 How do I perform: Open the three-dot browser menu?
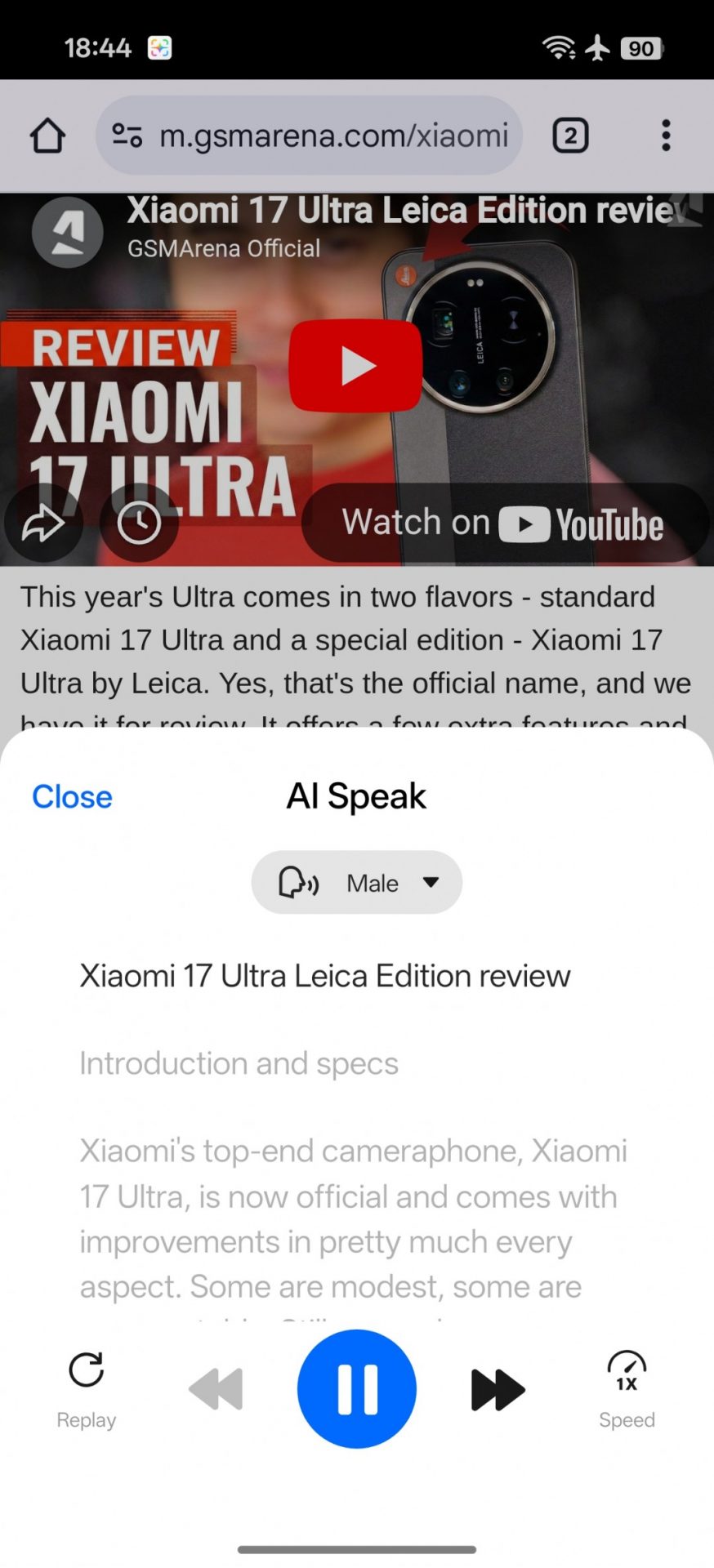pyautogui.click(x=666, y=136)
